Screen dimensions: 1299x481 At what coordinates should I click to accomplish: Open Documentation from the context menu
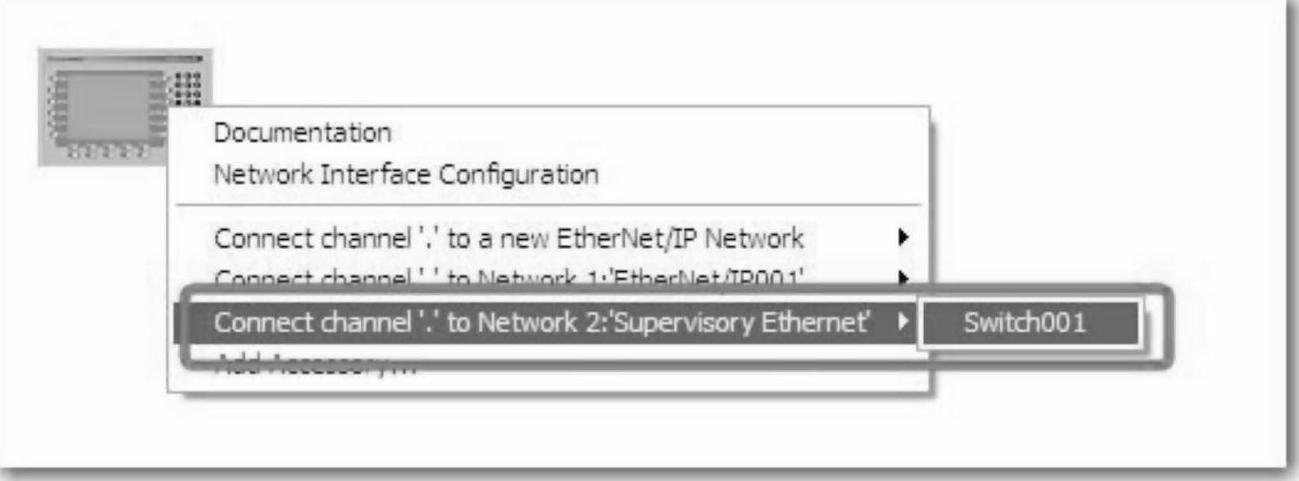pyautogui.click(x=303, y=132)
